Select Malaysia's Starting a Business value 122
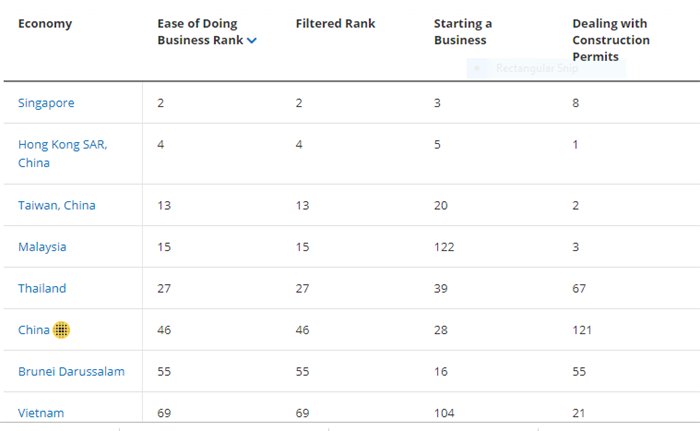Screen dimensions: 700x431 point(444,247)
